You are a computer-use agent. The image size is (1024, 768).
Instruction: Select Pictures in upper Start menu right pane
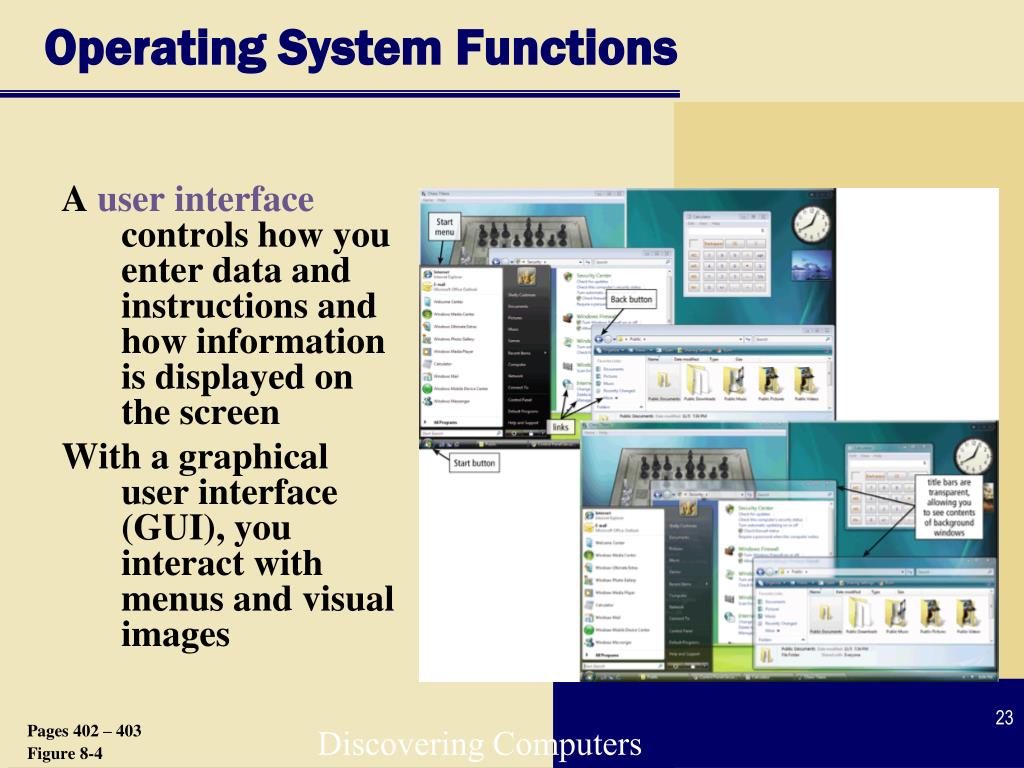click(x=515, y=318)
